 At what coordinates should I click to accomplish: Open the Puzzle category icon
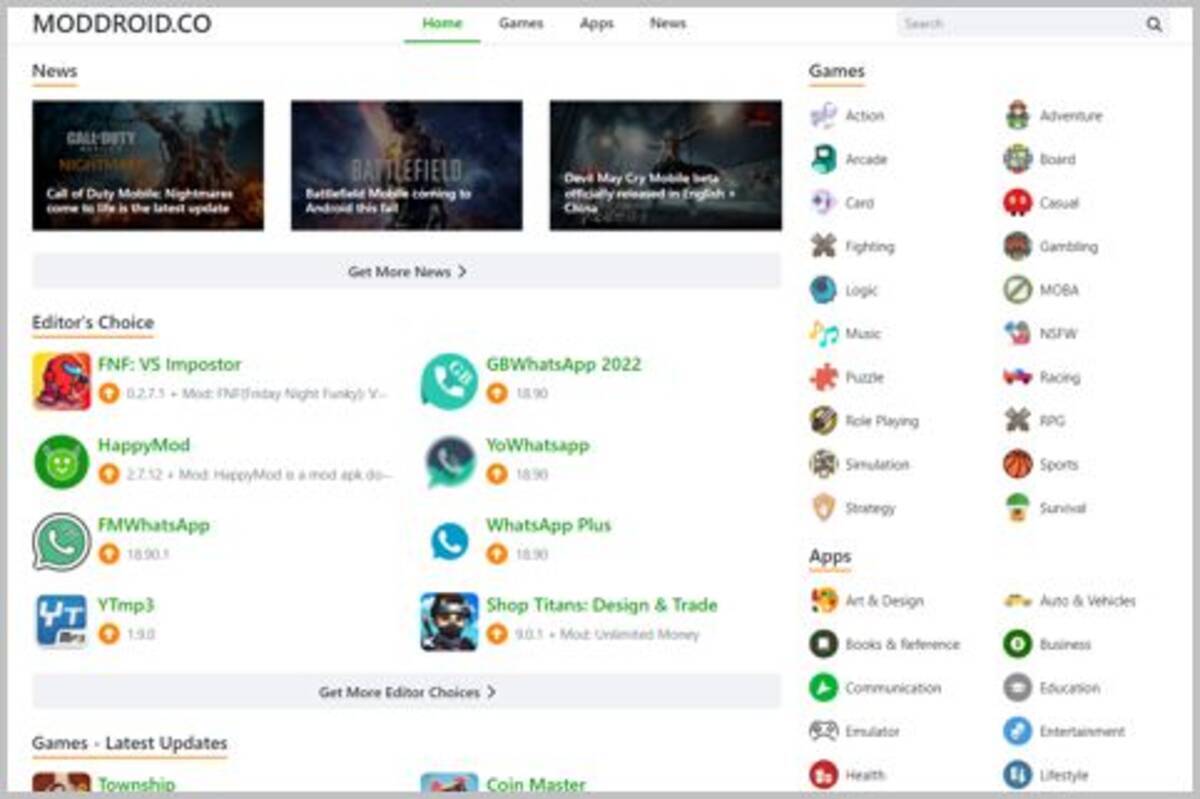[823, 377]
